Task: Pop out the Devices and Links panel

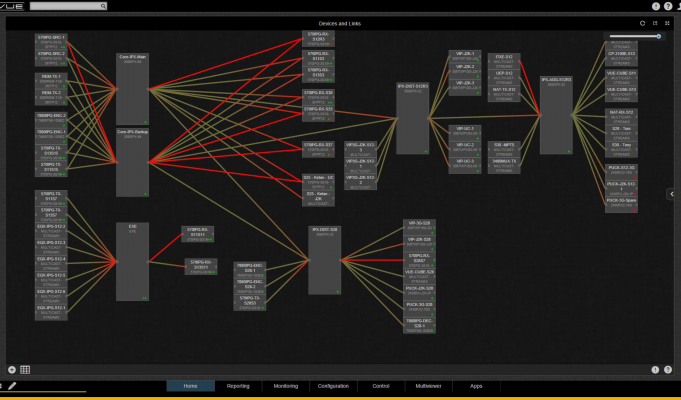Action: [655, 23]
